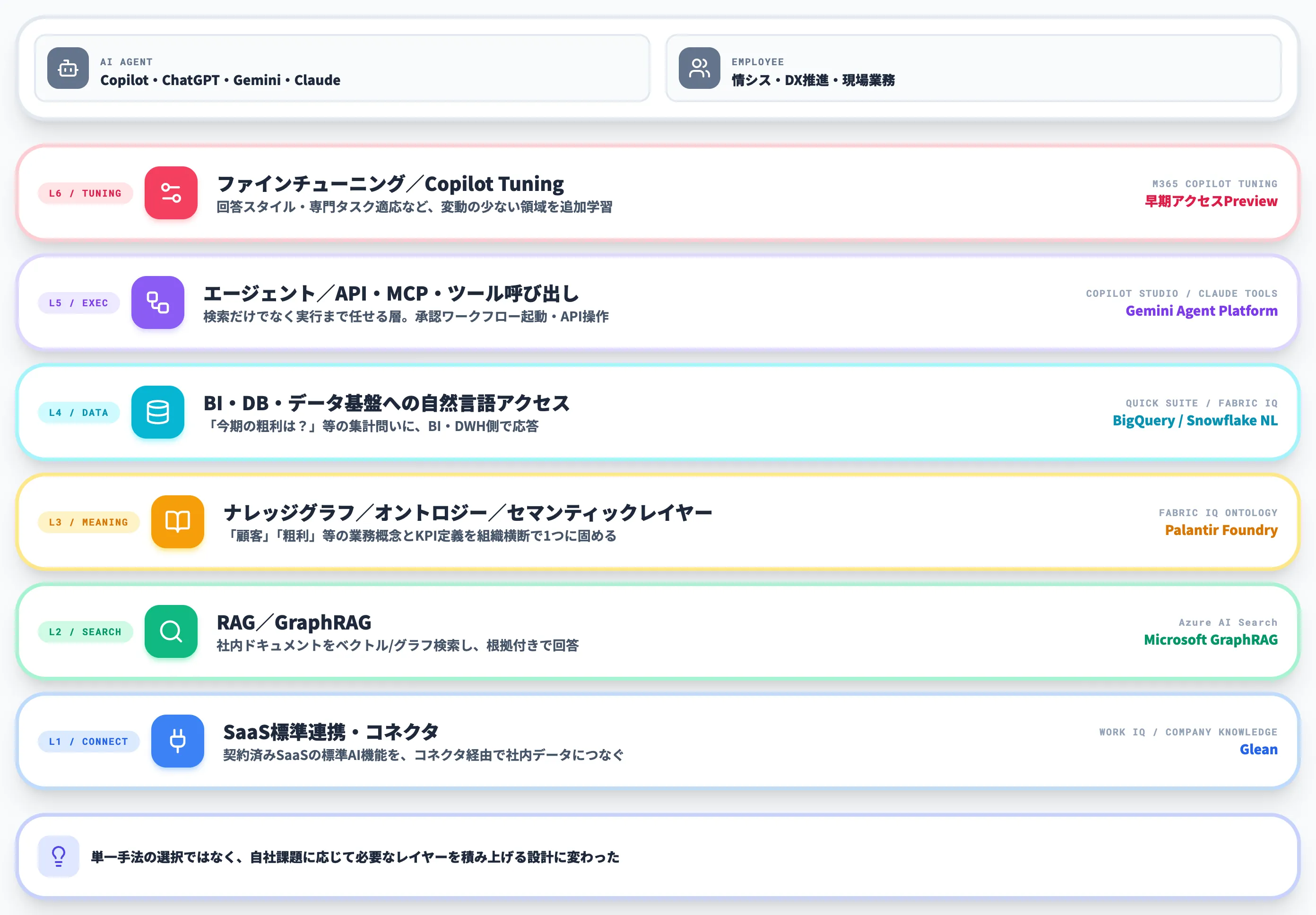1316x915 pixels.
Task: Click the COPILOT STUDIO / CLAUDE TOOLS caption
Action: tap(1182, 293)
